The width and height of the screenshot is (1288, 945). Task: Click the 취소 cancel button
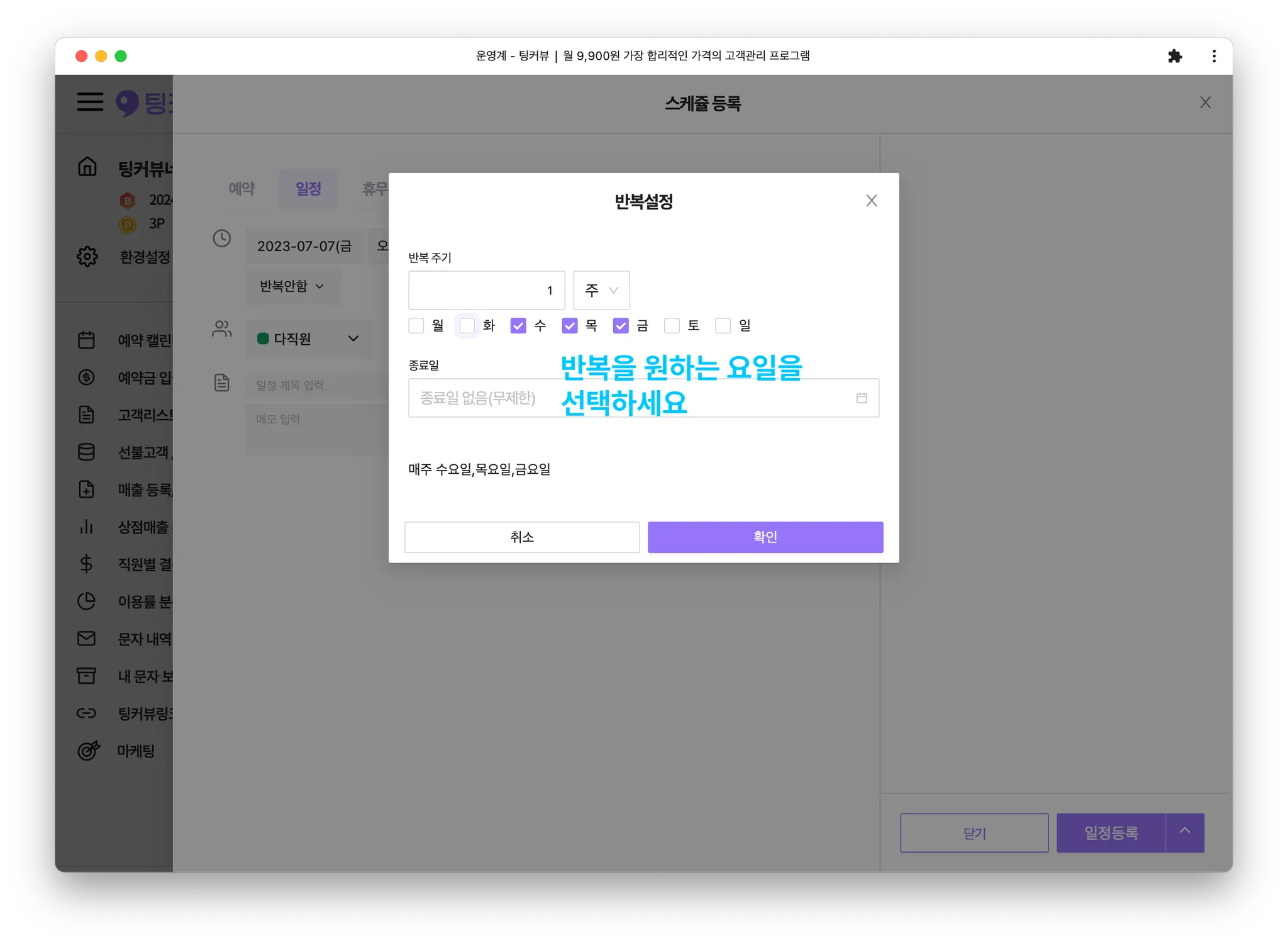pos(521,537)
